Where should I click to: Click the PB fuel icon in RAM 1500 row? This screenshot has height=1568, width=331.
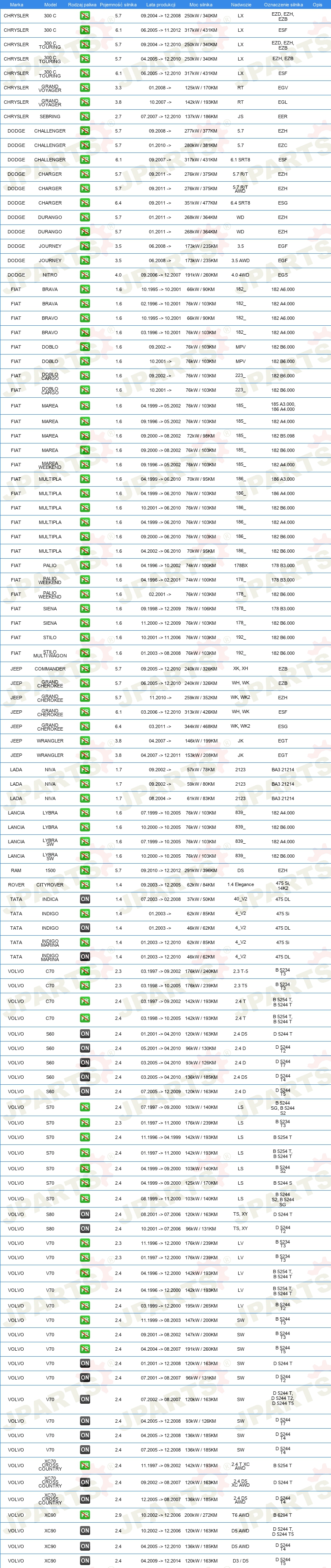[85, 870]
